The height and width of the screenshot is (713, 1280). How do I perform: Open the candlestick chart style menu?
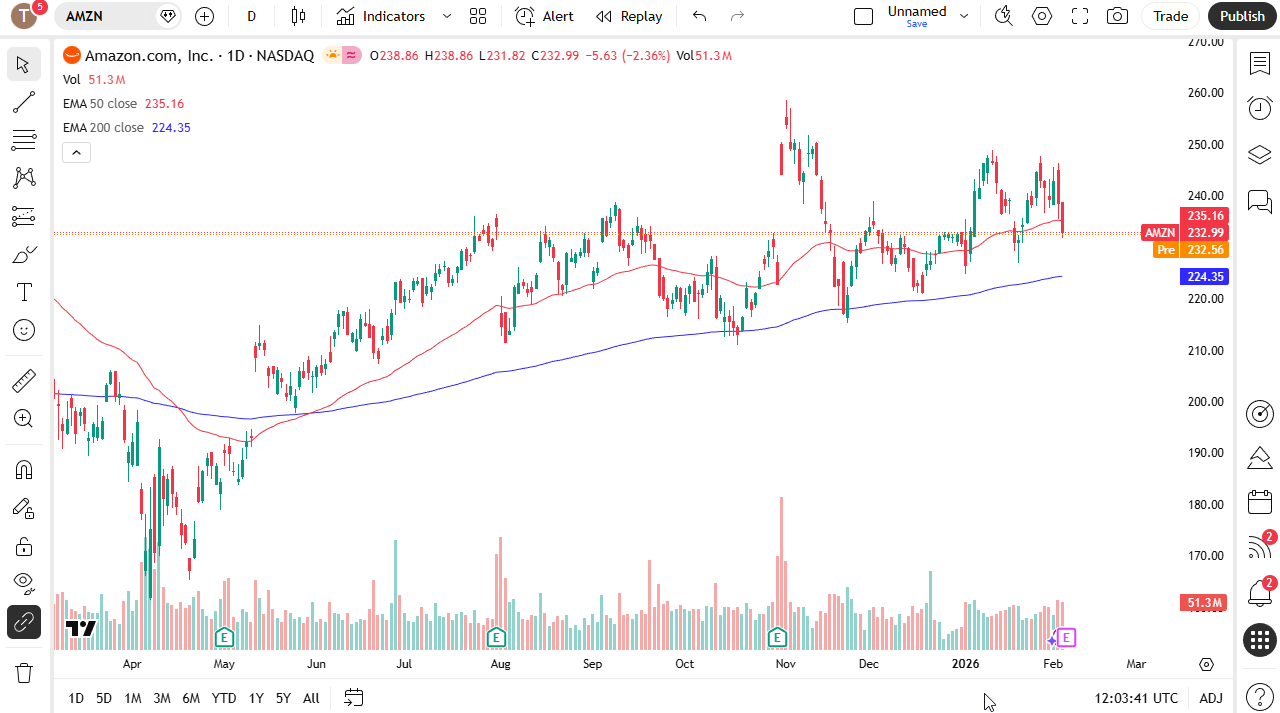(x=298, y=16)
